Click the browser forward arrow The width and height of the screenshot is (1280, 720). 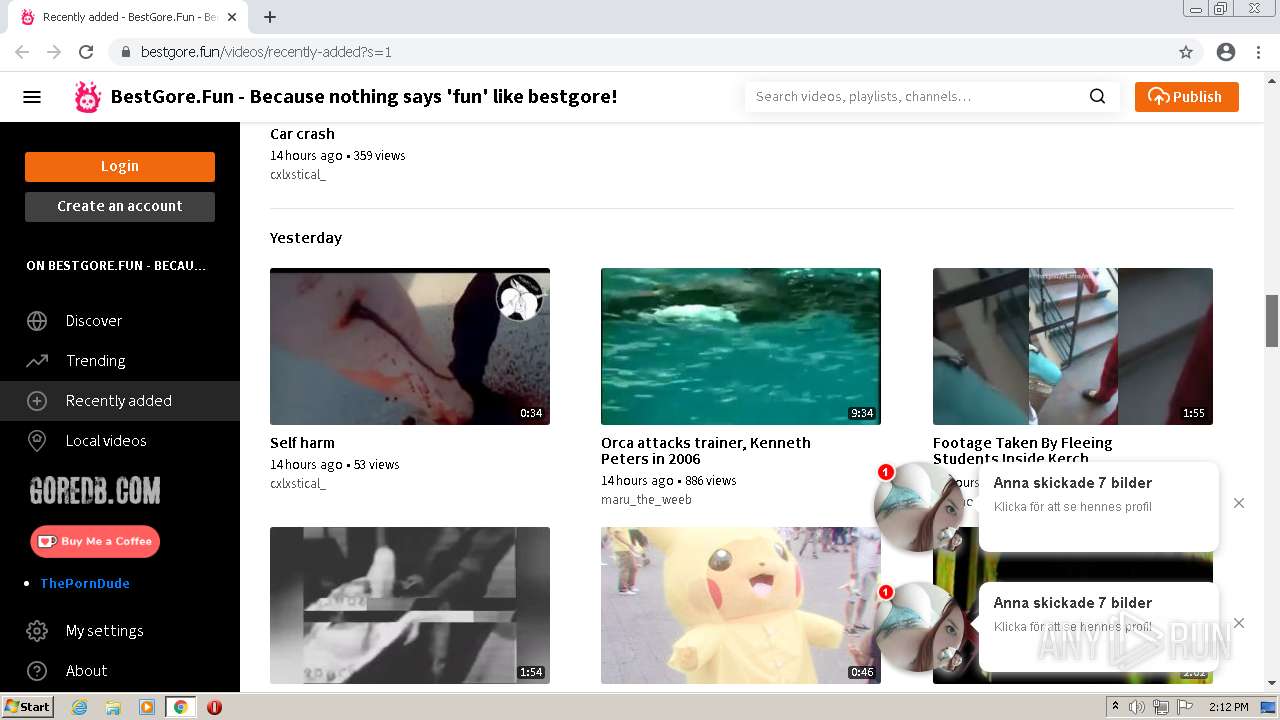pyautogui.click(x=54, y=52)
